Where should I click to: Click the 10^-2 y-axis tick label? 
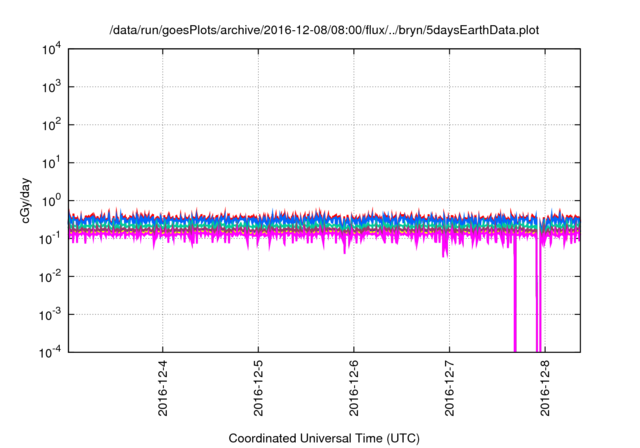(x=50, y=277)
